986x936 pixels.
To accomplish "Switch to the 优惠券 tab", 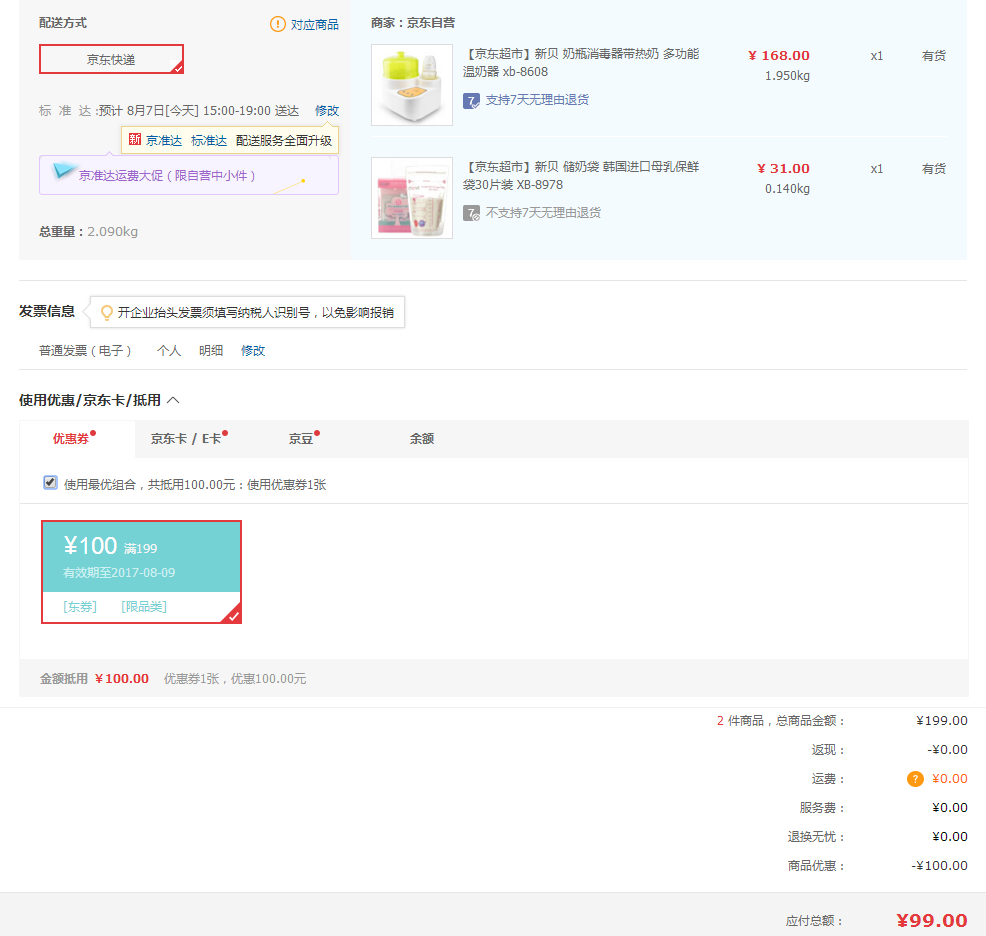I will click(77, 438).
